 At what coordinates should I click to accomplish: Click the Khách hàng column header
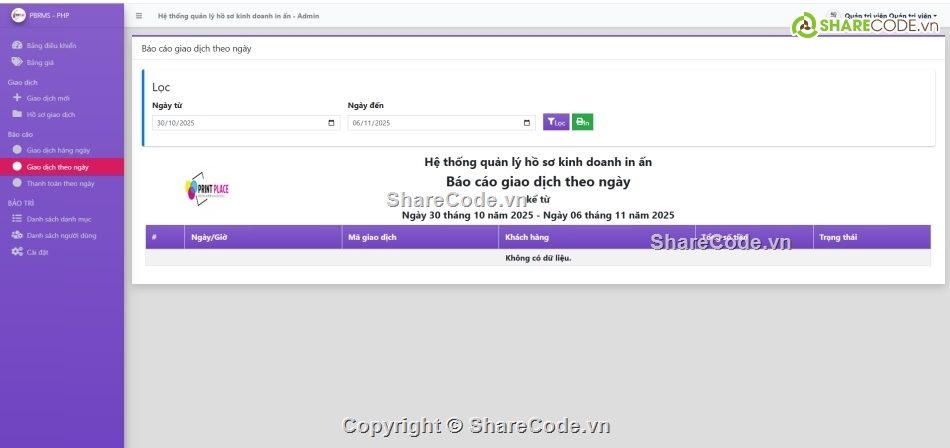tap(597, 237)
